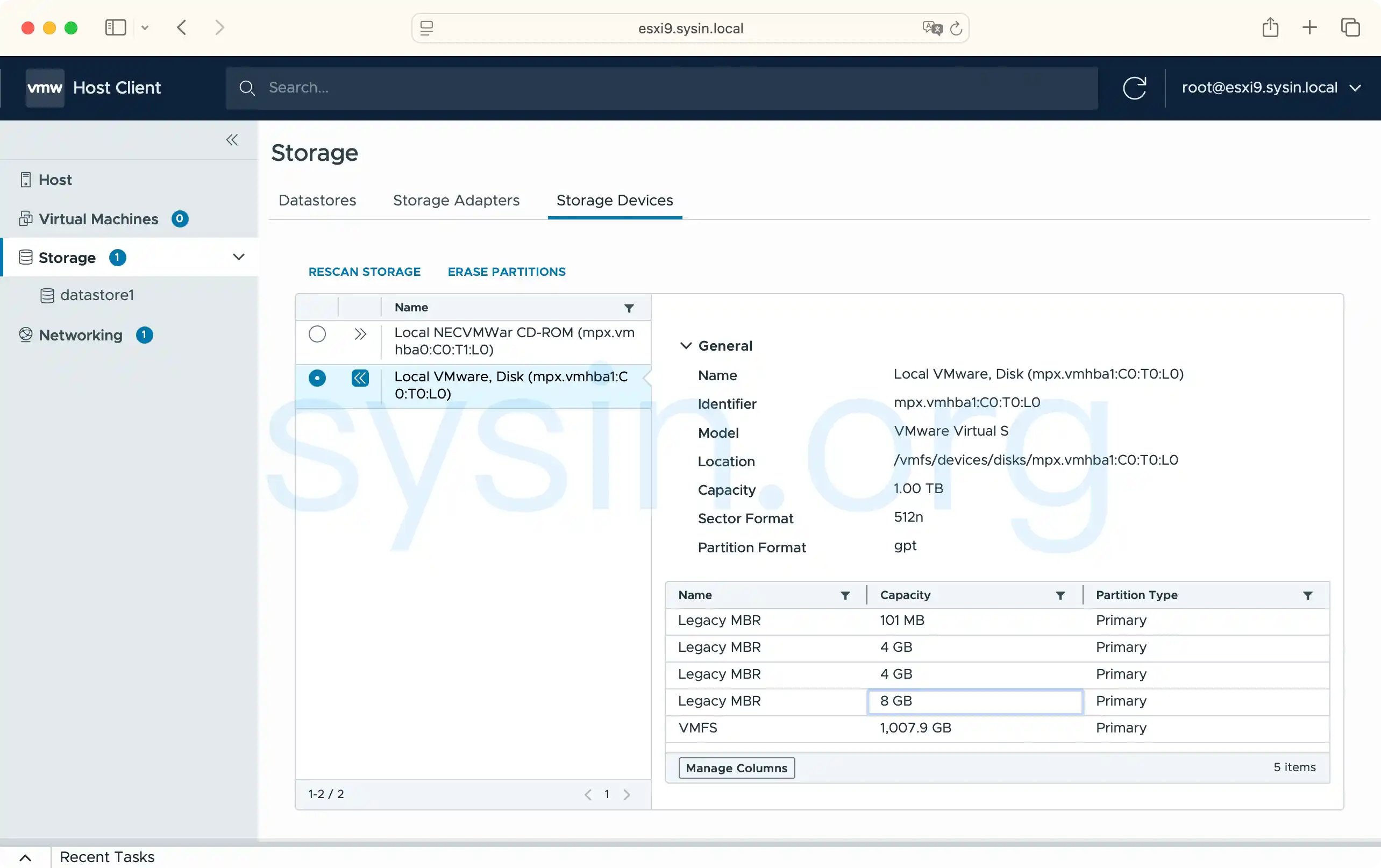Click the Local VMware, Disk device name
This screenshot has width=1381, height=868.
[511, 385]
